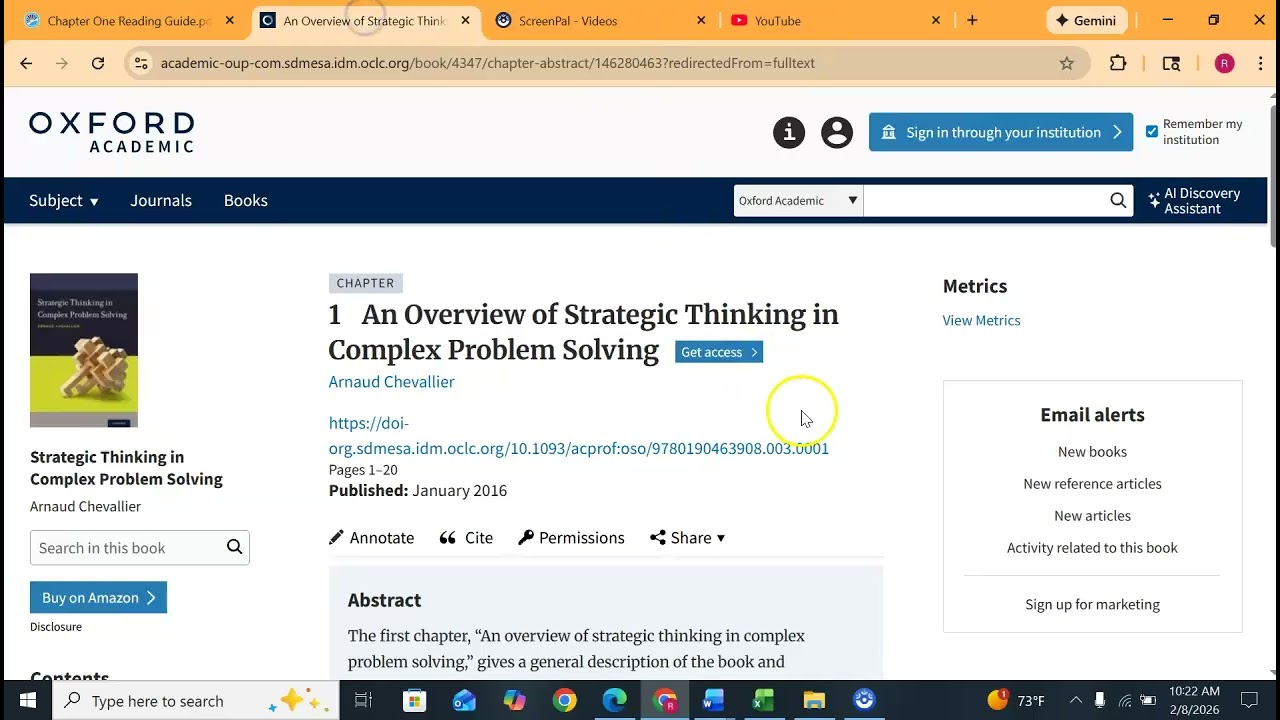Click Activity related to this book

[1092, 547]
